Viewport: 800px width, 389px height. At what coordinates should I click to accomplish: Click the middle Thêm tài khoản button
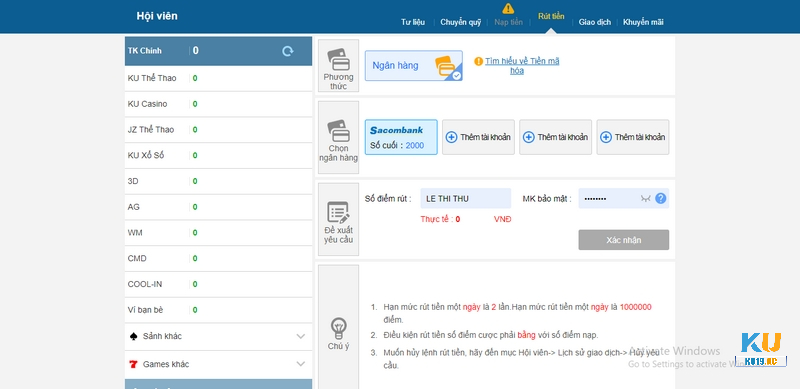click(x=556, y=137)
